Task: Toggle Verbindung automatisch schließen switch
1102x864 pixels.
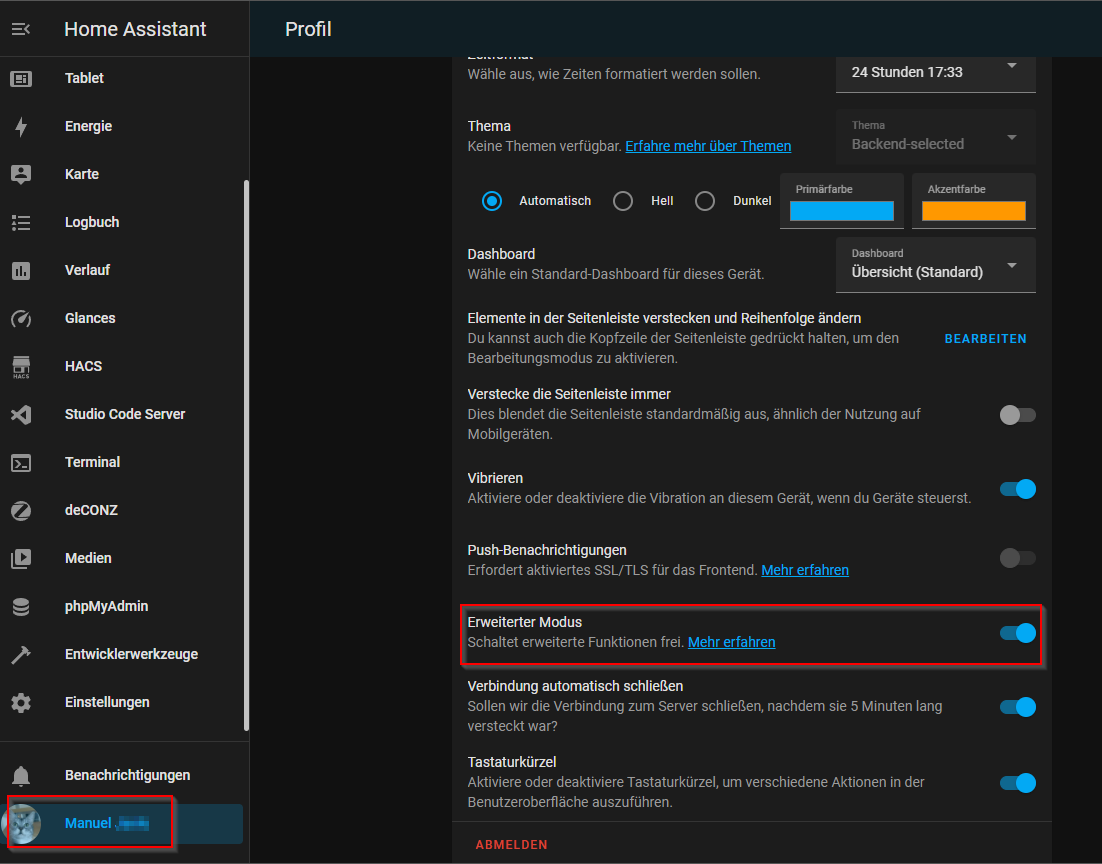Action: [1018, 707]
